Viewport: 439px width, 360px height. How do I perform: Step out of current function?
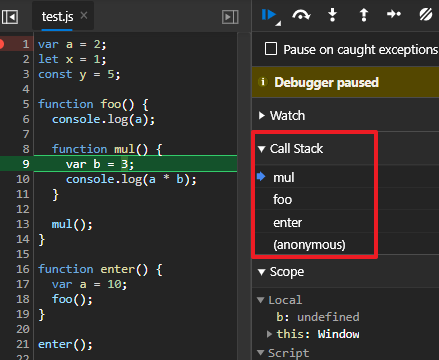364,15
